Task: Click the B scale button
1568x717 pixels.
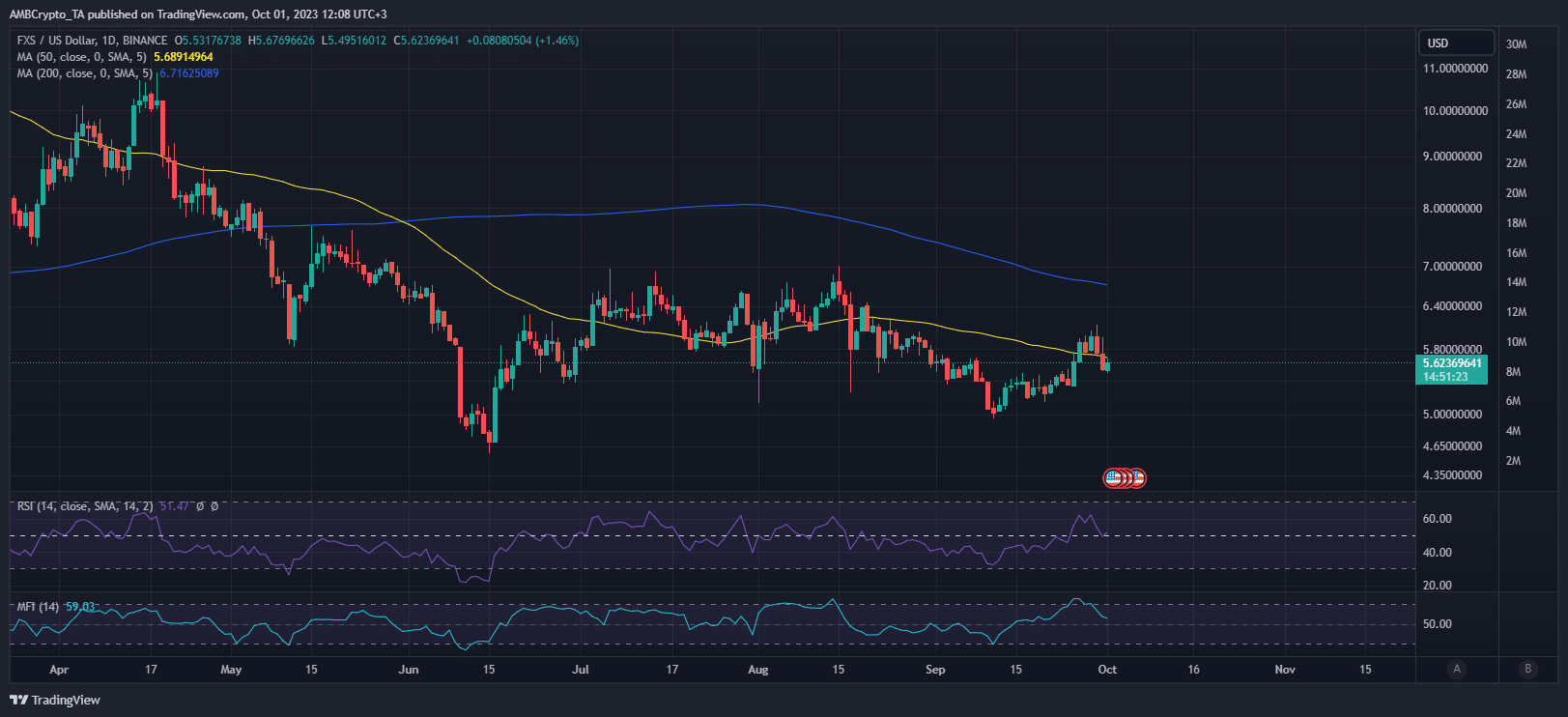Action: (x=1527, y=669)
